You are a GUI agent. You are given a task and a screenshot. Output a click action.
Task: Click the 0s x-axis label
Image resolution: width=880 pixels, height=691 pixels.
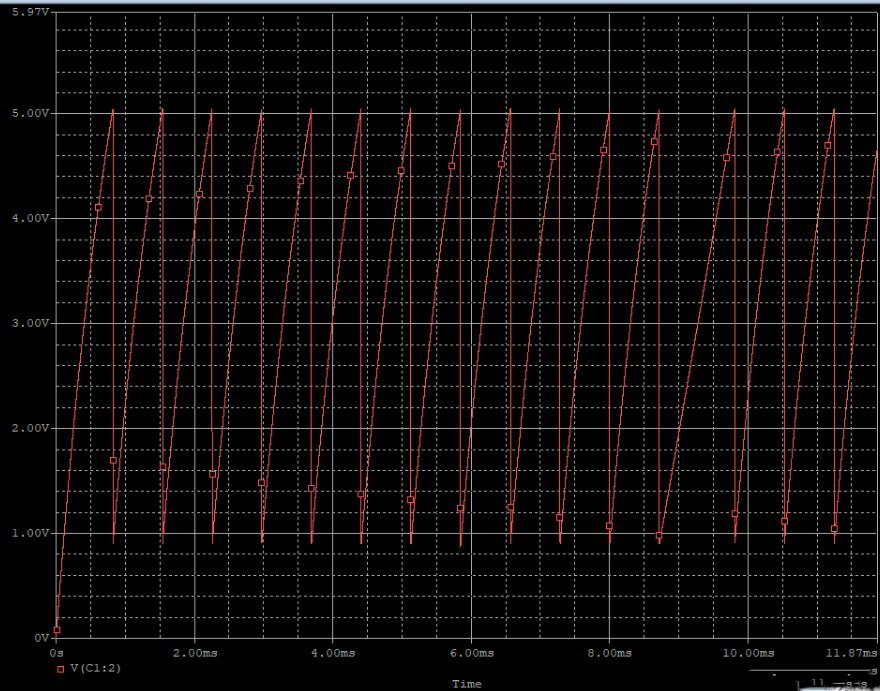click(x=56, y=652)
